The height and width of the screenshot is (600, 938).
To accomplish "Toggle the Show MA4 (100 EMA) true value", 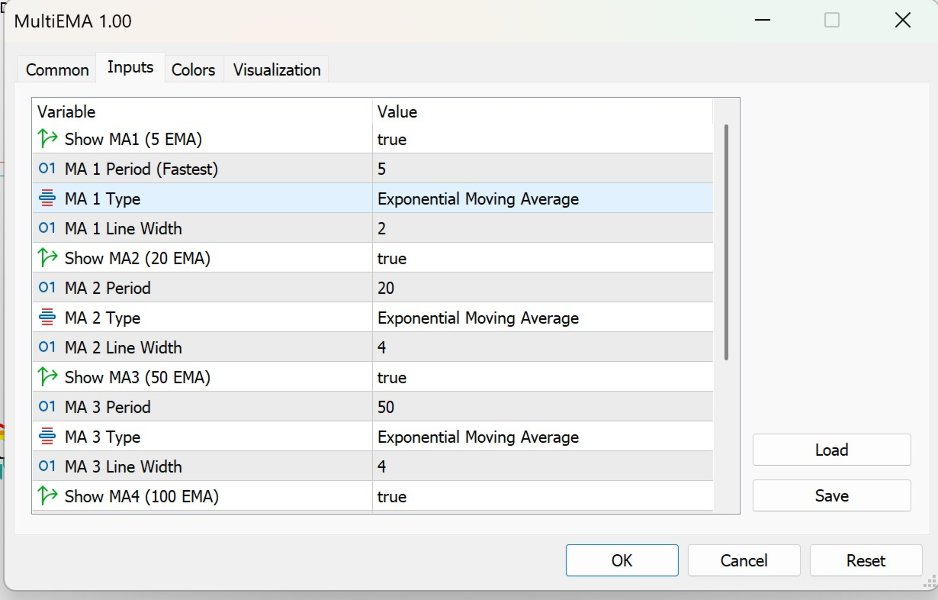I will [392, 497].
